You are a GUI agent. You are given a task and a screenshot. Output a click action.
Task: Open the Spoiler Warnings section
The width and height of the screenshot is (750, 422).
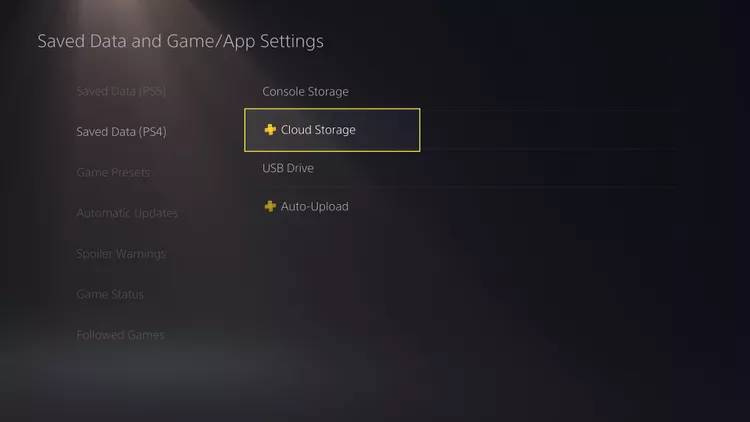coord(121,254)
